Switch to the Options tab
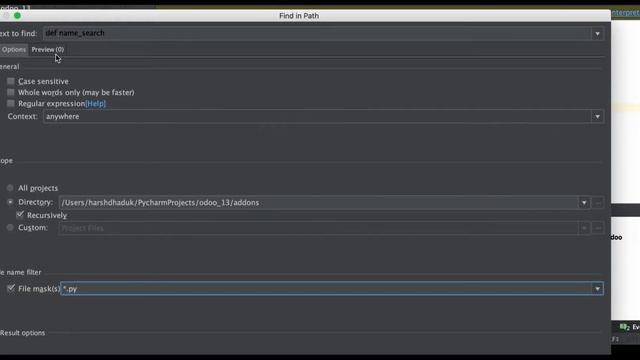This screenshot has width=640, height=360. point(13,49)
